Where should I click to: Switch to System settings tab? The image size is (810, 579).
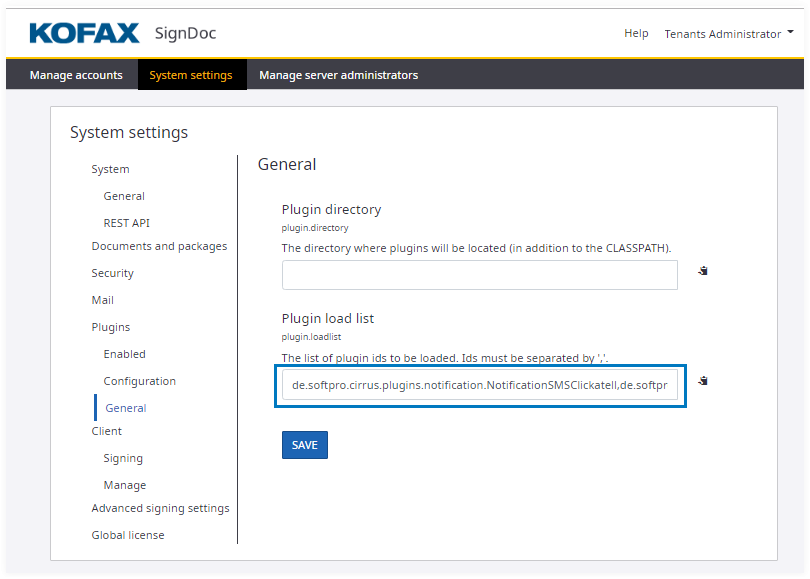point(191,75)
